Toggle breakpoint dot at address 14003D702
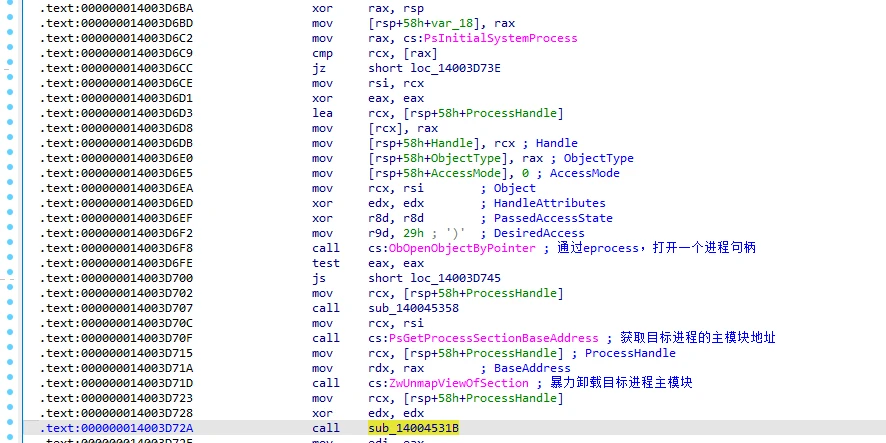Screen dimensions: 886x443 click(x=10, y=285)
